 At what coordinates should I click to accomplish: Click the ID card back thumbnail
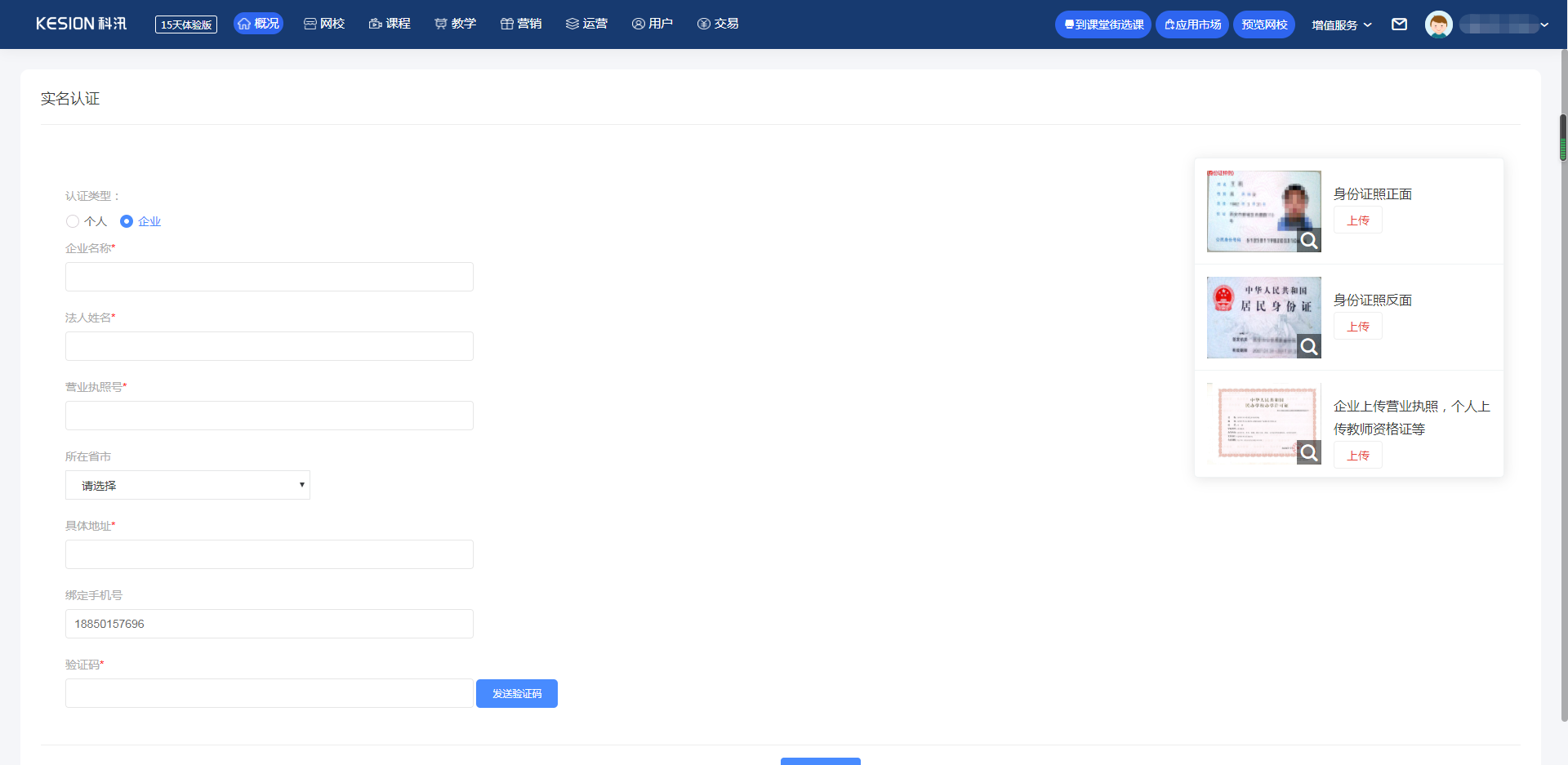[1264, 318]
